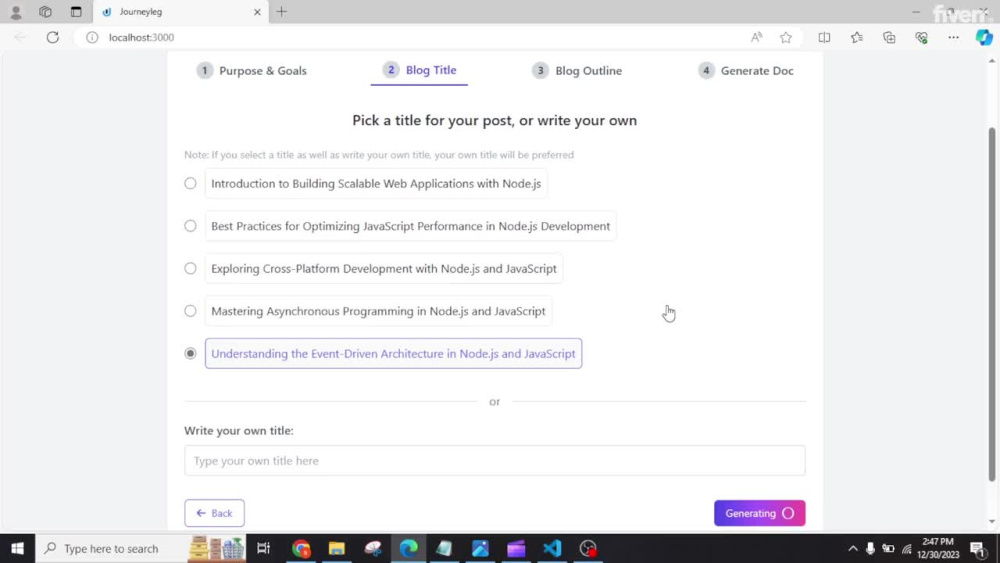Image resolution: width=1000 pixels, height=563 pixels.
Task: Open the Blog Title step
Action: coord(419,70)
